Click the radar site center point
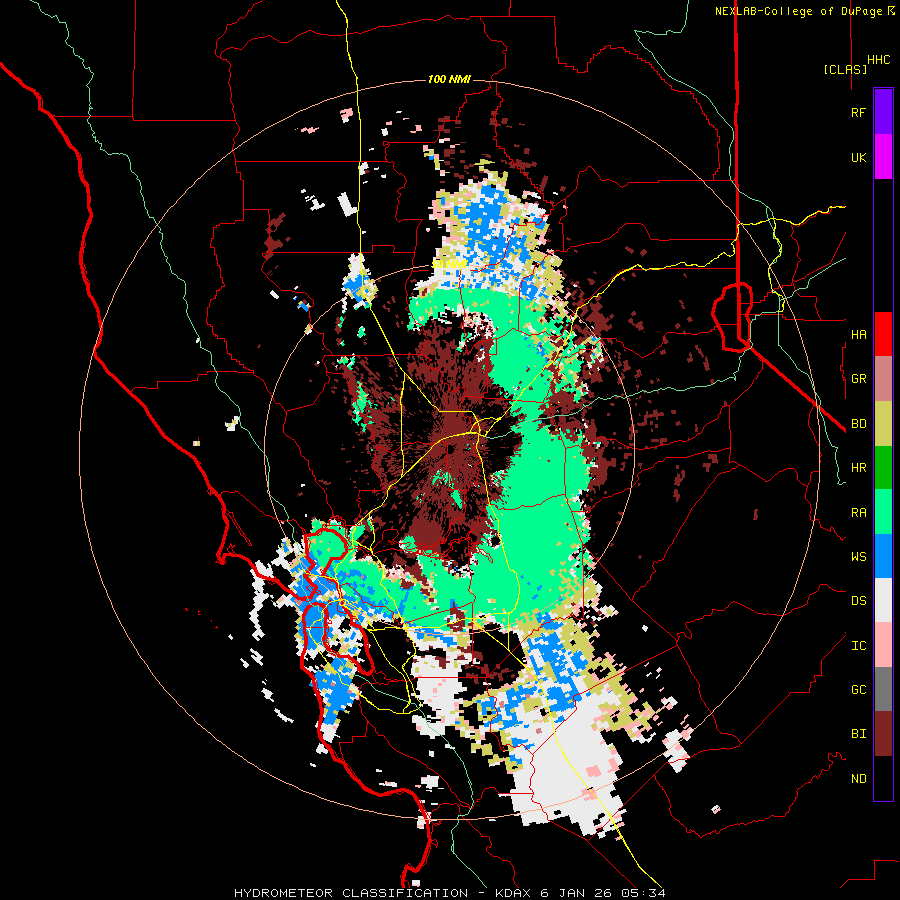900x900 pixels. 449,451
